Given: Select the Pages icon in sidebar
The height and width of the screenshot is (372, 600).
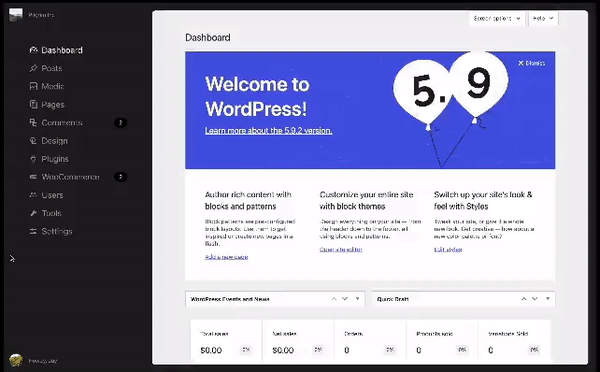Looking at the screenshot, I should click(x=34, y=104).
